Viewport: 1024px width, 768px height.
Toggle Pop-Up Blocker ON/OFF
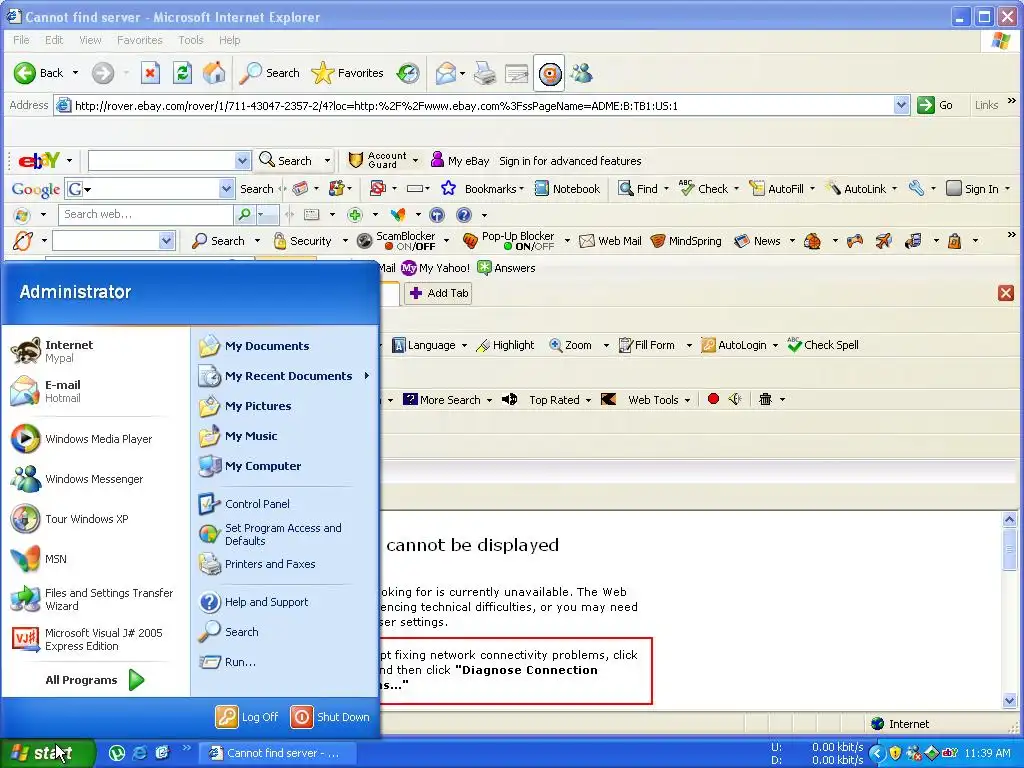[x=509, y=241]
